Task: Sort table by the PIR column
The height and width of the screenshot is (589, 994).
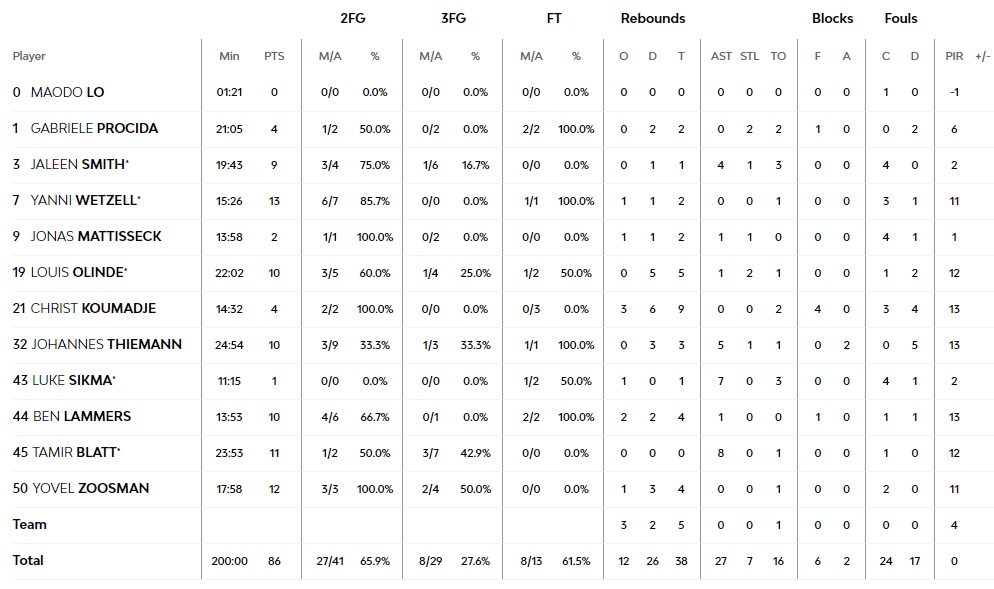Action: click(954, 56)
